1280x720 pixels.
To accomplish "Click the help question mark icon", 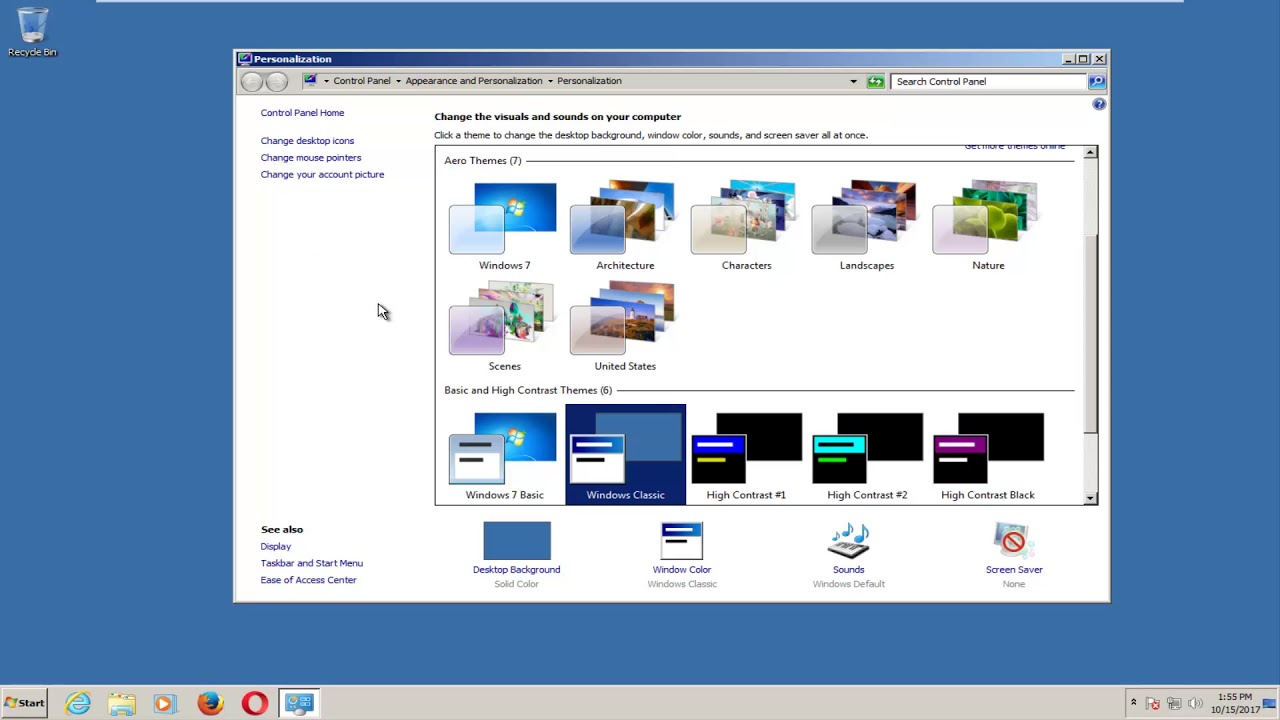I will pyautogui.click(x=1099, y=104).
